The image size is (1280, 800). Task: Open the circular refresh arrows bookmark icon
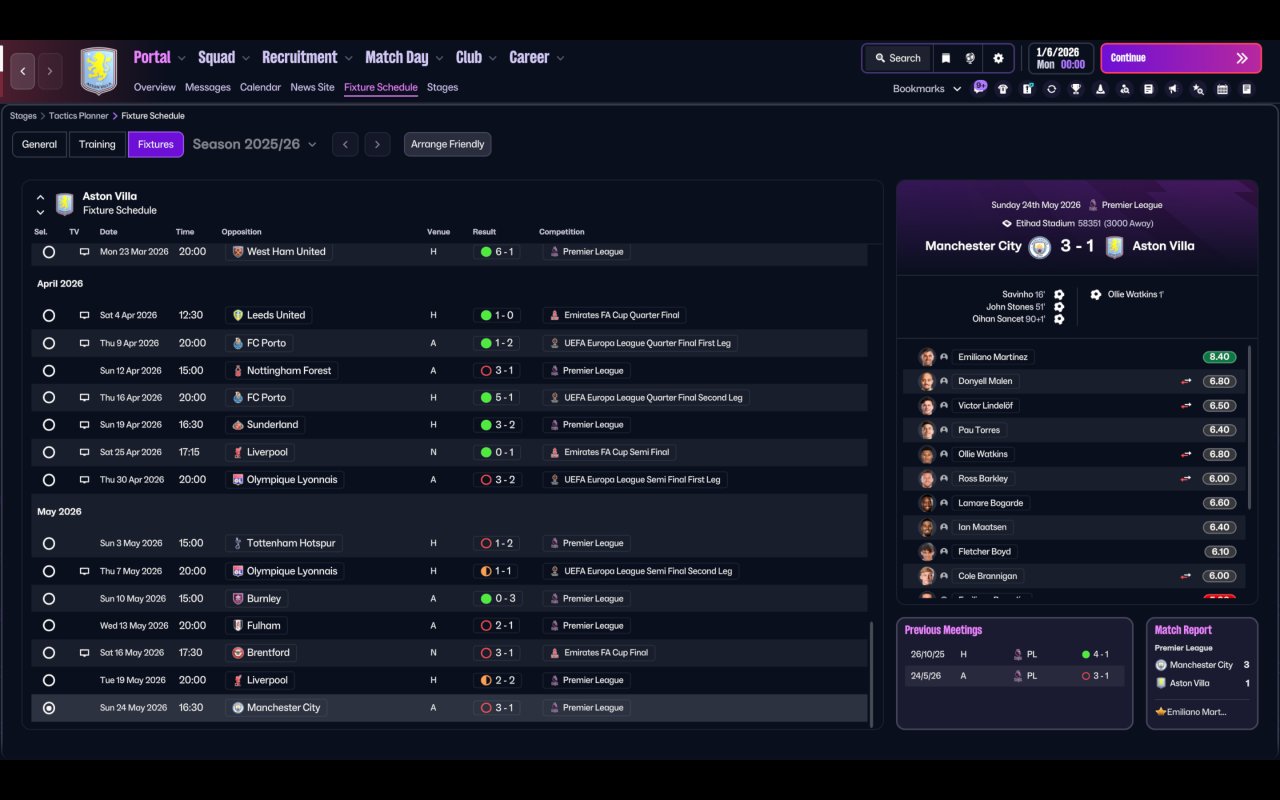pos(1051,89)
